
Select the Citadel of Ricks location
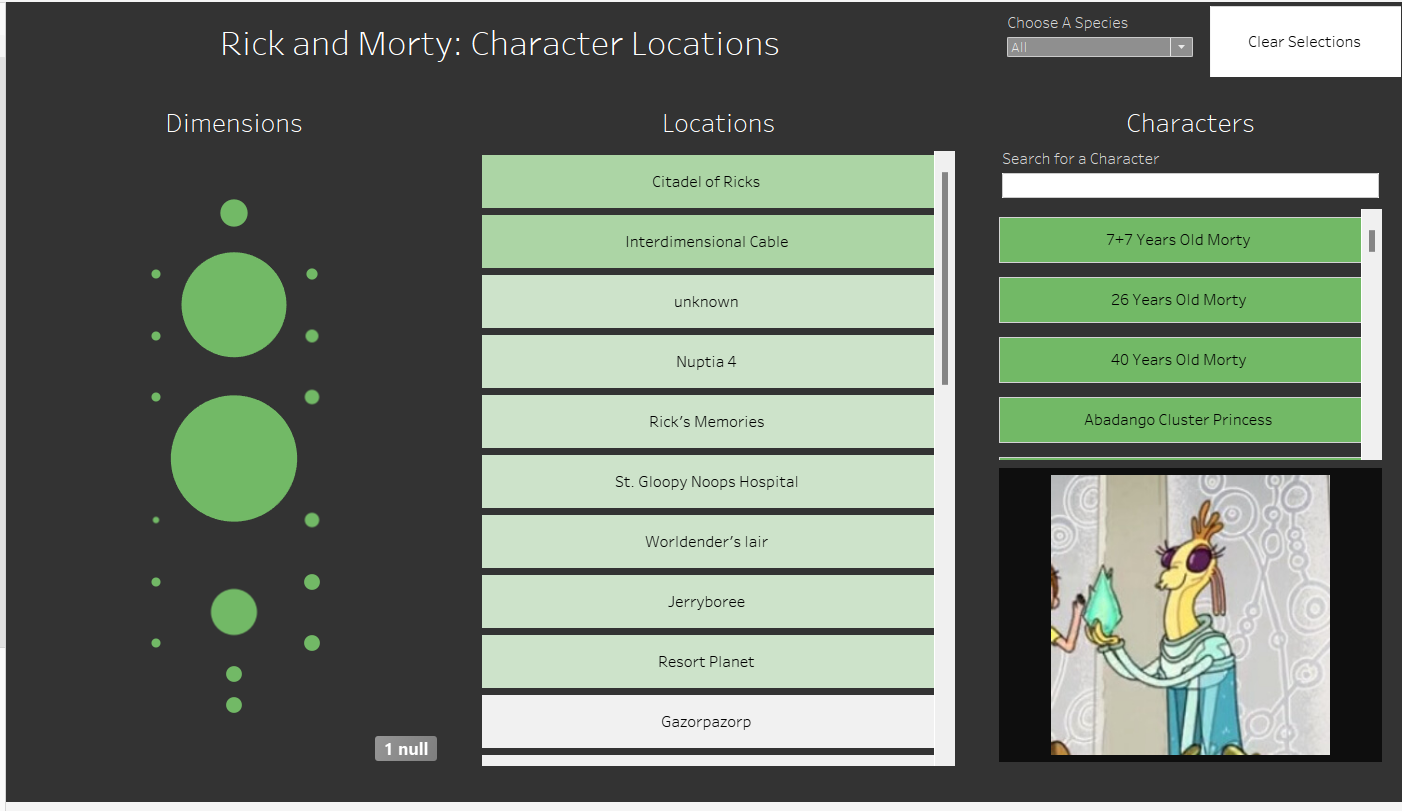click(x=708, y=182)
